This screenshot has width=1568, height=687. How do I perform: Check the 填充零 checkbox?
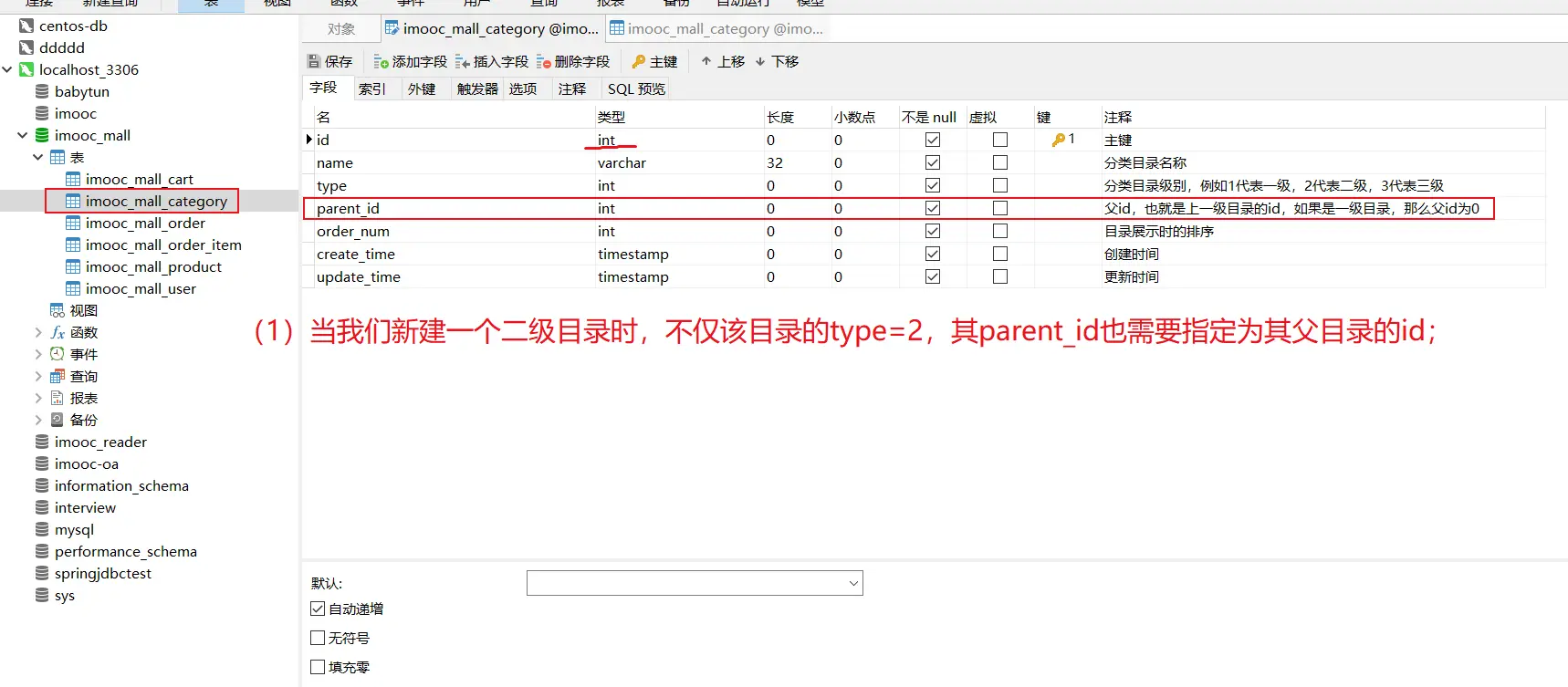[x=318, y=667]
